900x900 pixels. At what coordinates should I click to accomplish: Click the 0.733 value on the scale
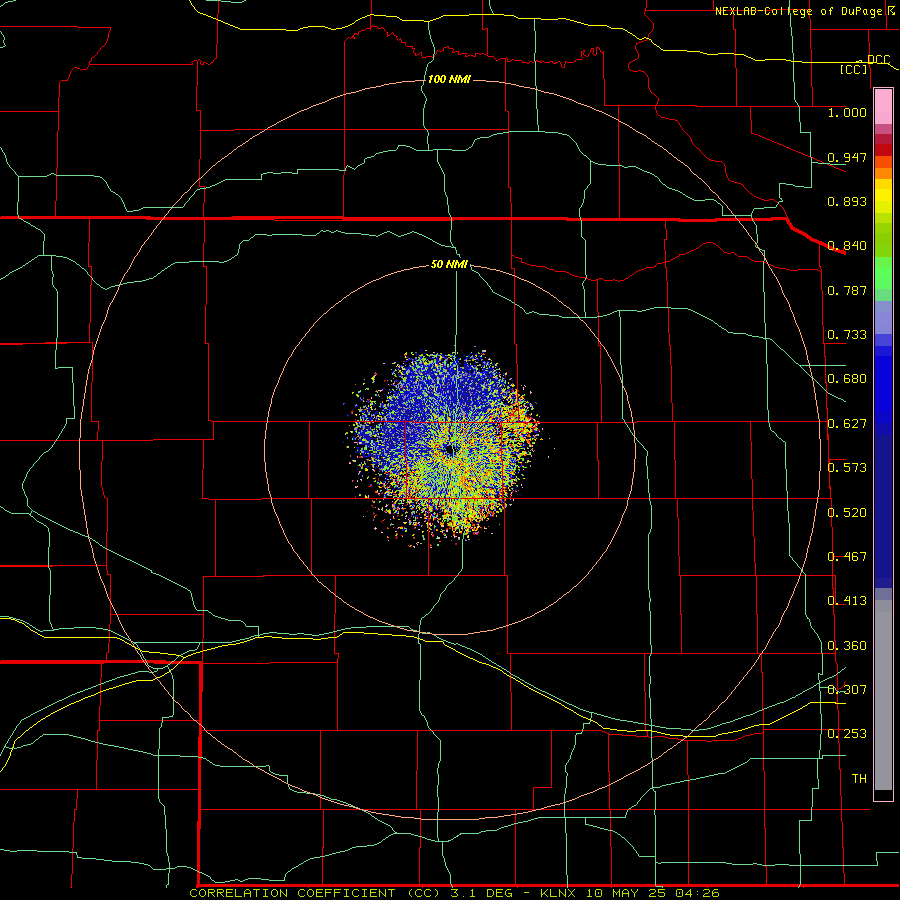[x=847, y=335]
